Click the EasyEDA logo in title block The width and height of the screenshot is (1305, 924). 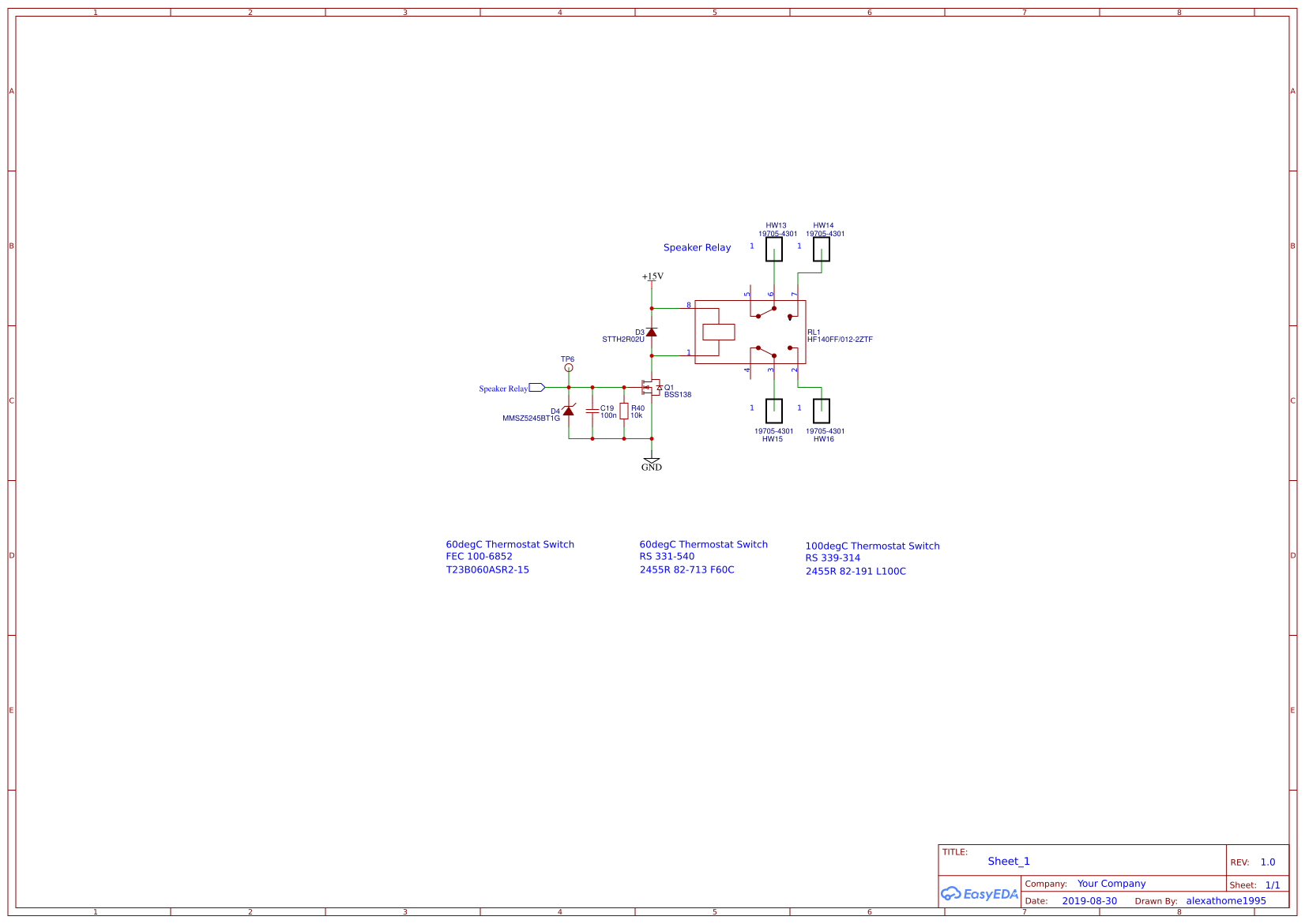pos(980,894)
